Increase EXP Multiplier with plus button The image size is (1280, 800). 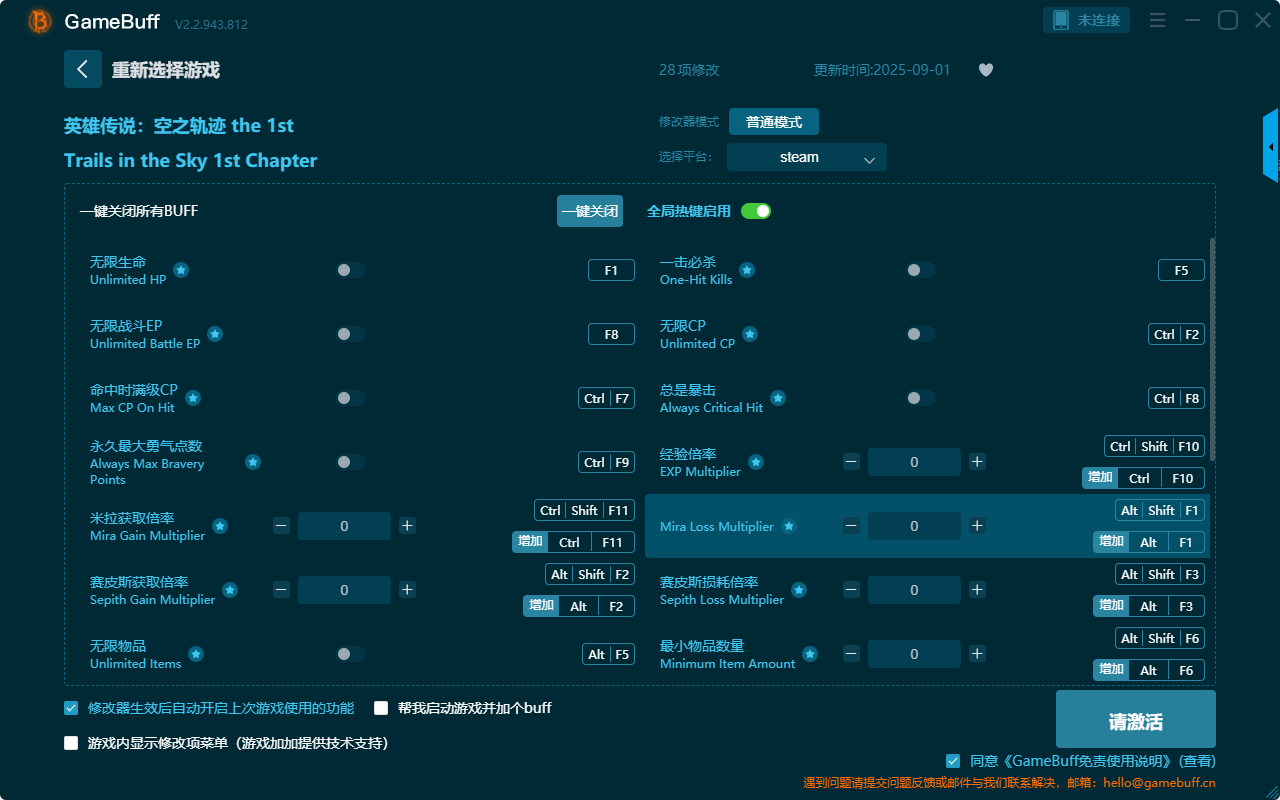tap(977, 462)
